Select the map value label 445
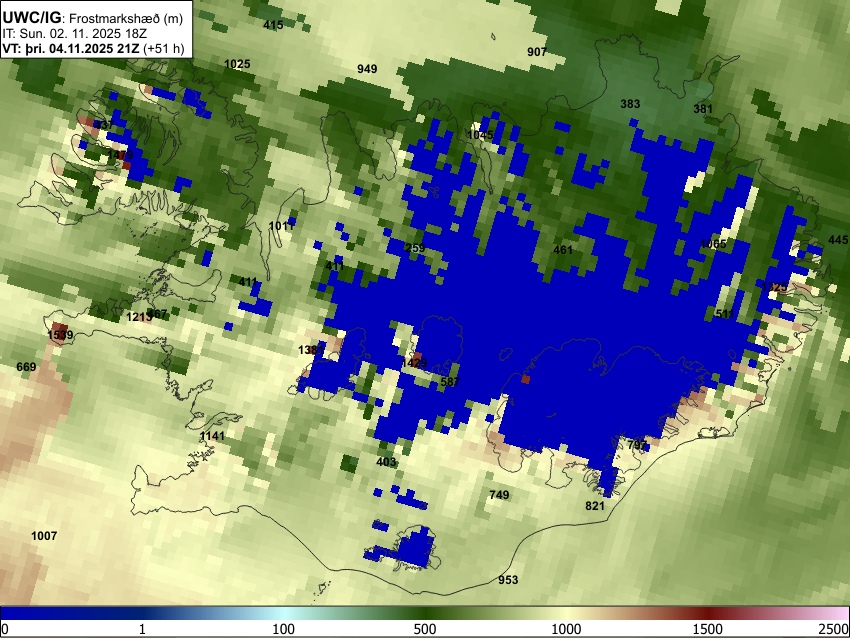 [x=838, y=240]
